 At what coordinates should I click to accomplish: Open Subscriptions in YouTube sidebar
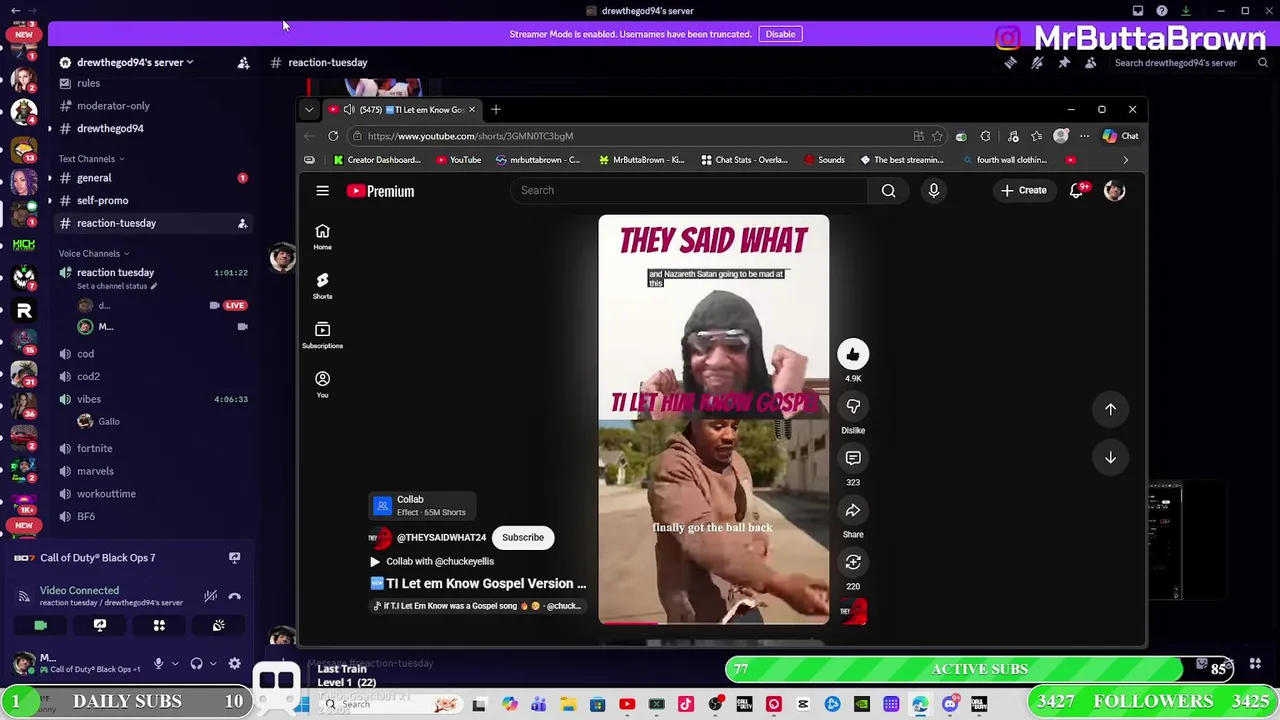[x=322, y=335]
